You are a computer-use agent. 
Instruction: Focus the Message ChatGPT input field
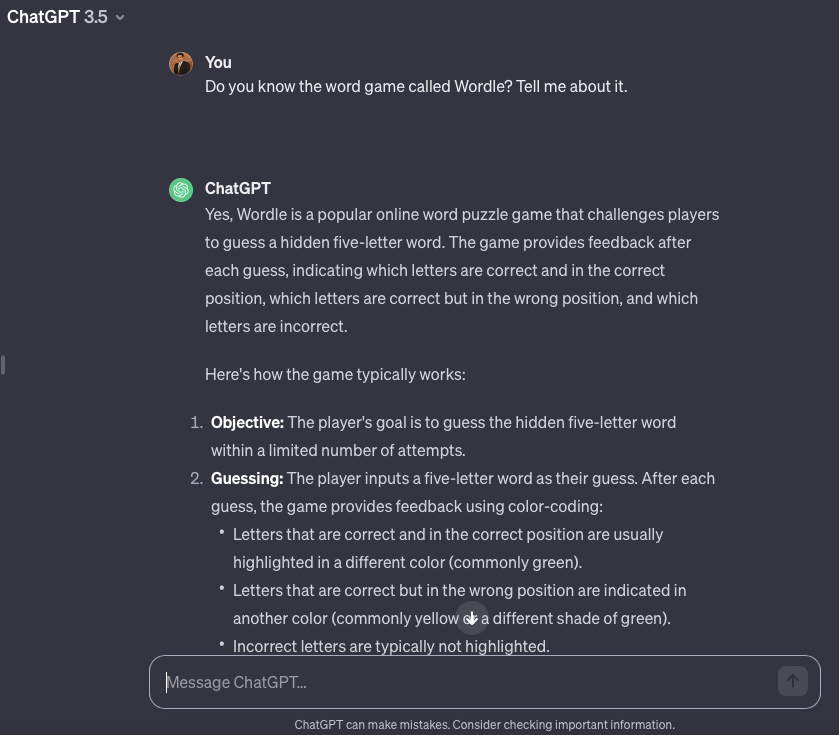[460, 682]
